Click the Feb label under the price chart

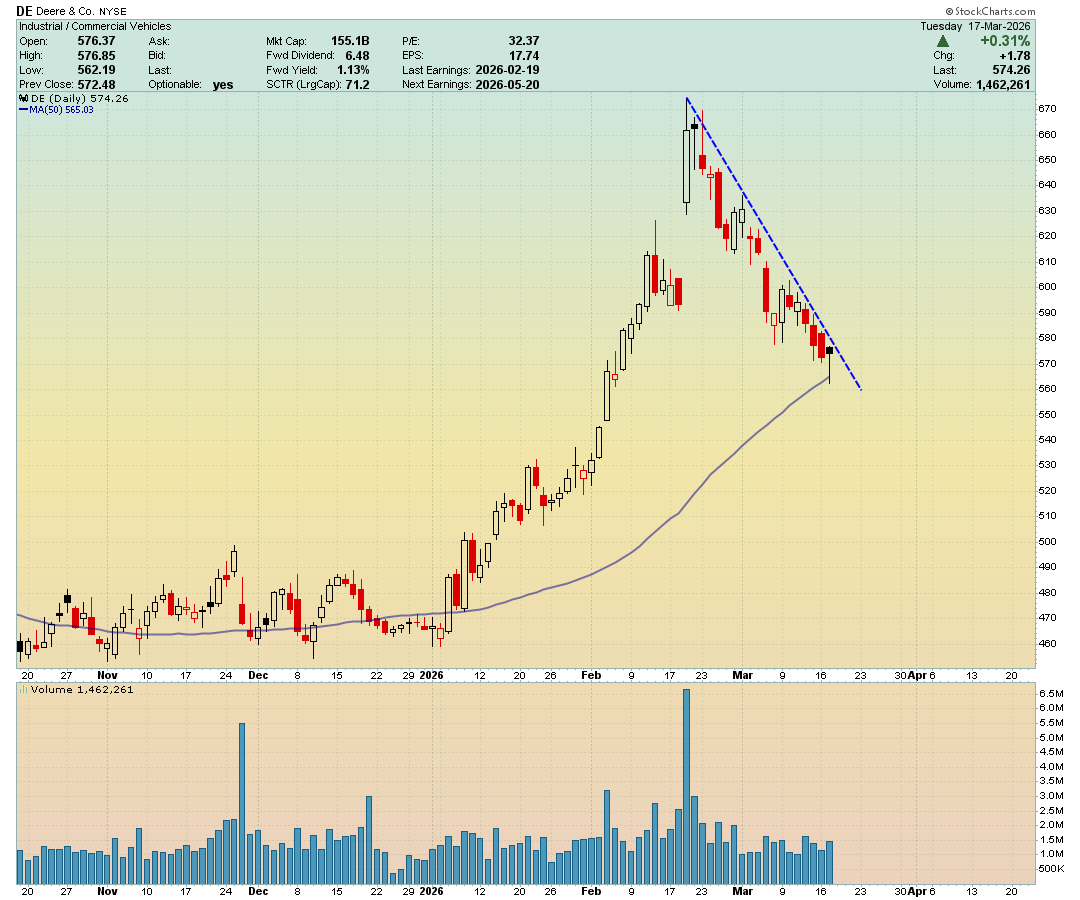tap(591, 676)
